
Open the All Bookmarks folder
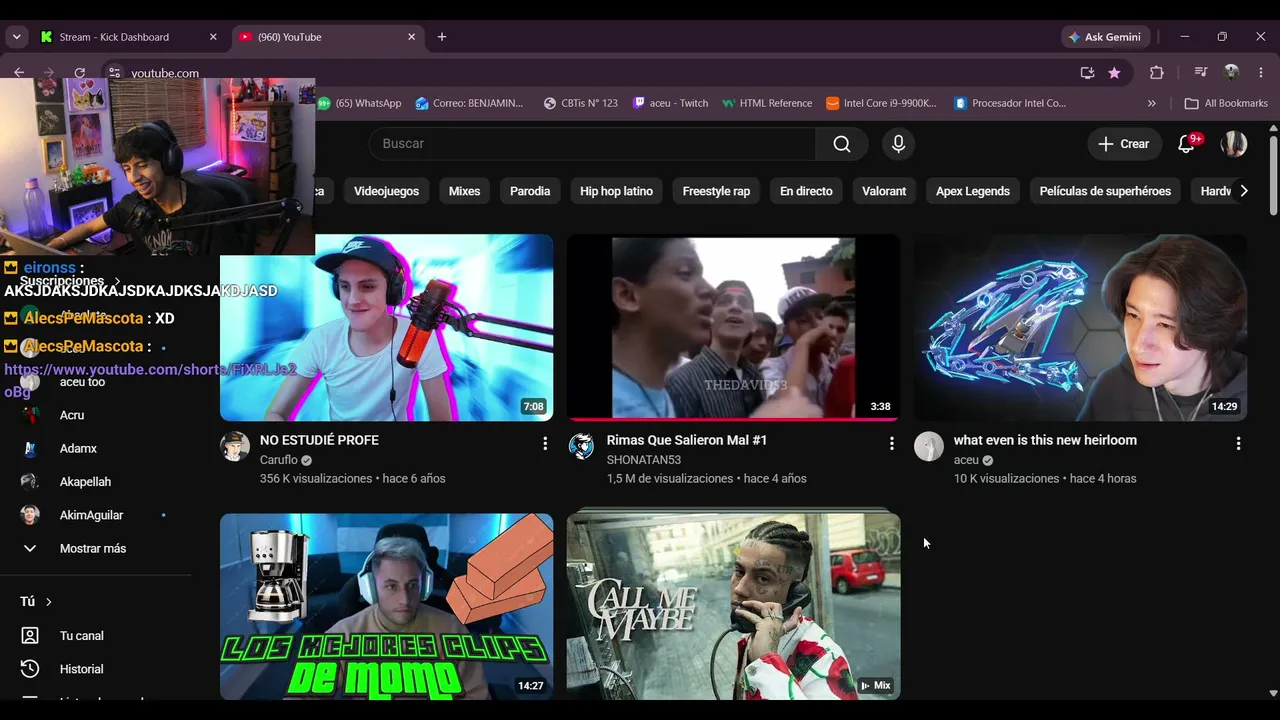(1226, 103)
